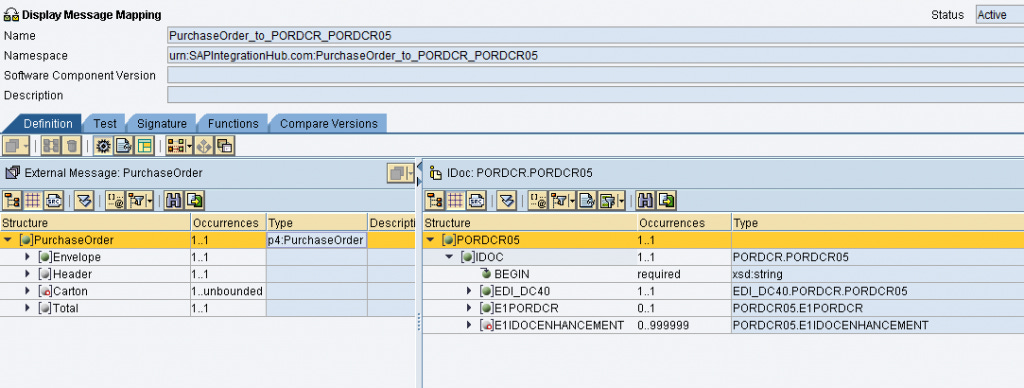
Task: Click the Display Message Mapping lock icon
Action: [11, 14]
